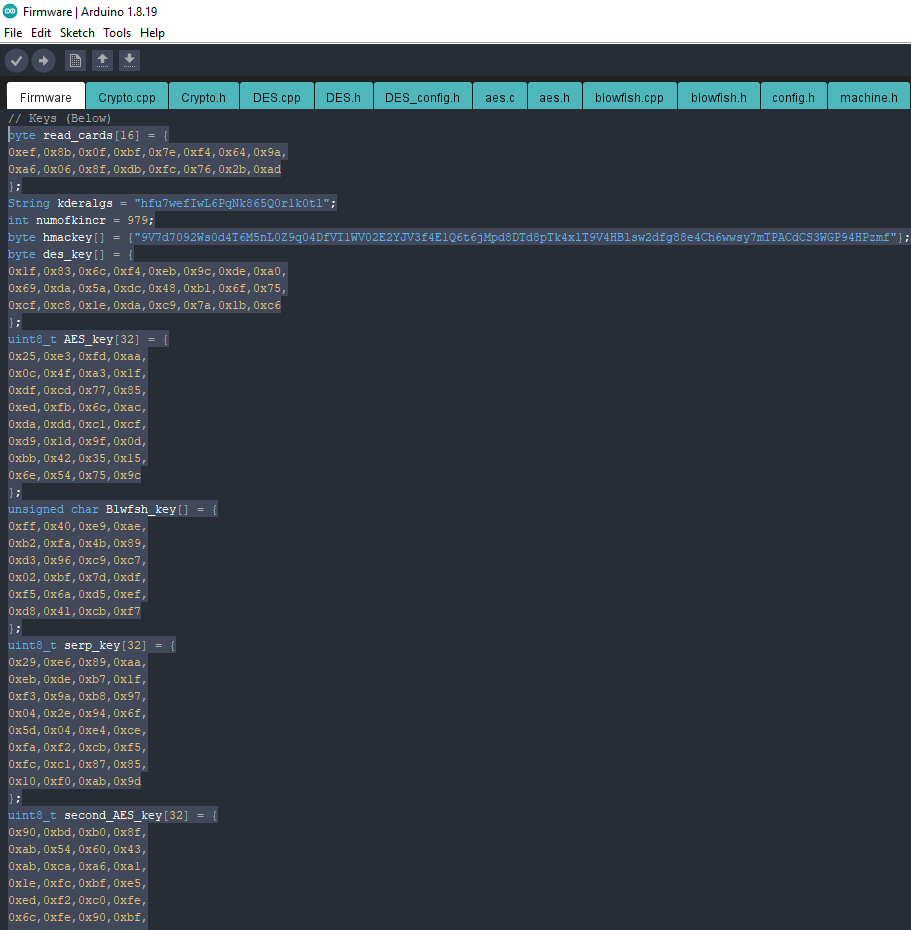Switch to the aes.c tab

[500, 97]
